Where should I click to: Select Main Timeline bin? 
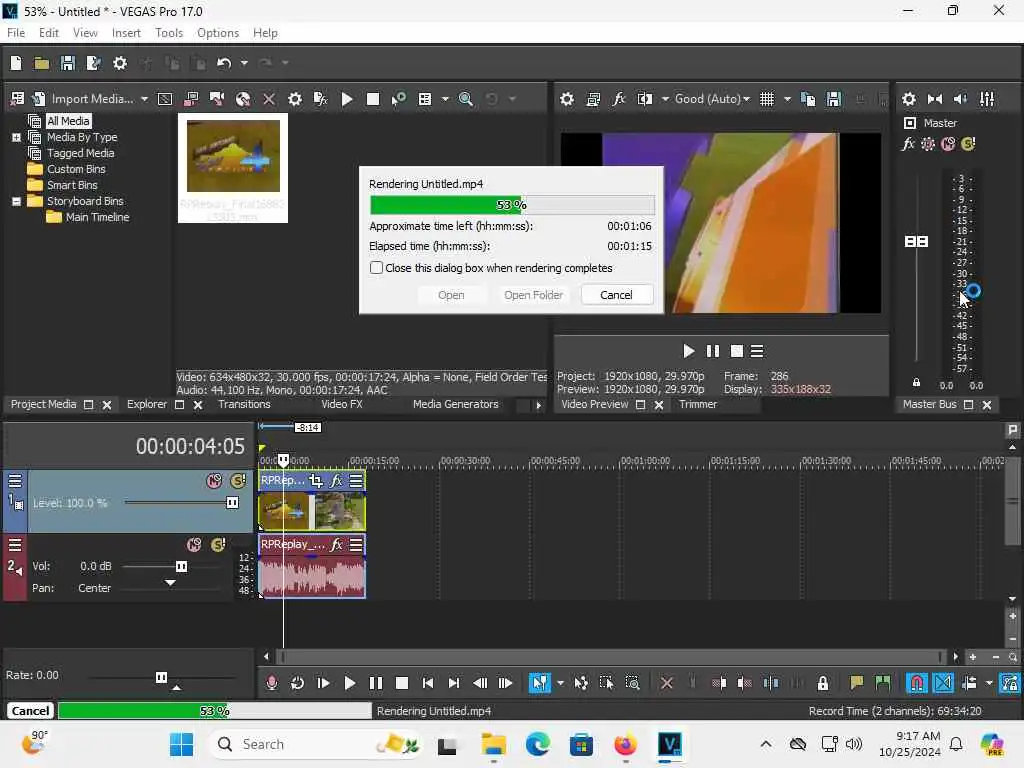point(97,217)
